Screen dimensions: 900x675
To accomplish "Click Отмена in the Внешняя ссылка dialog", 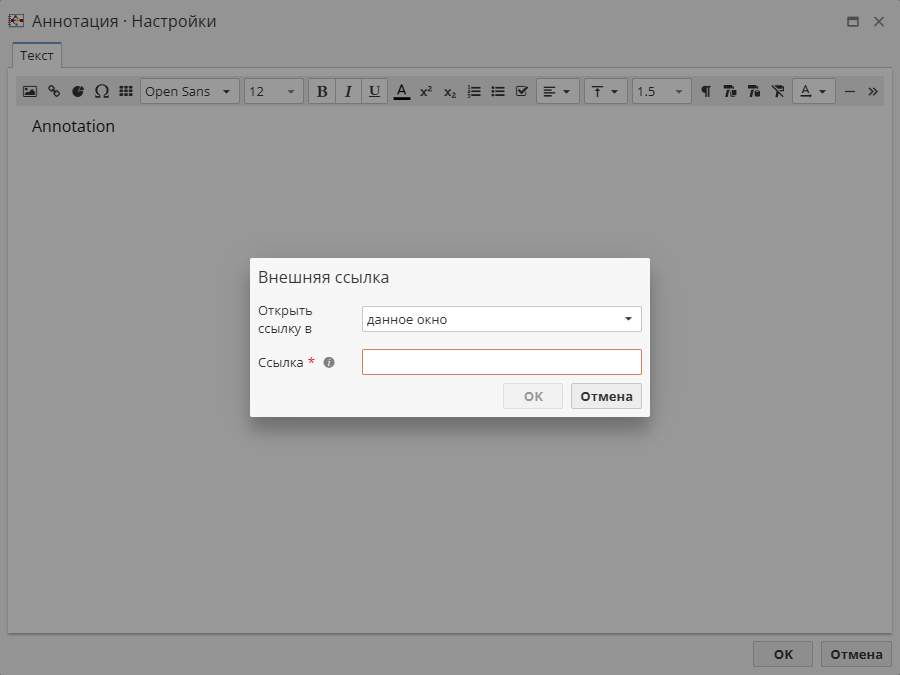I will (606, 396).
